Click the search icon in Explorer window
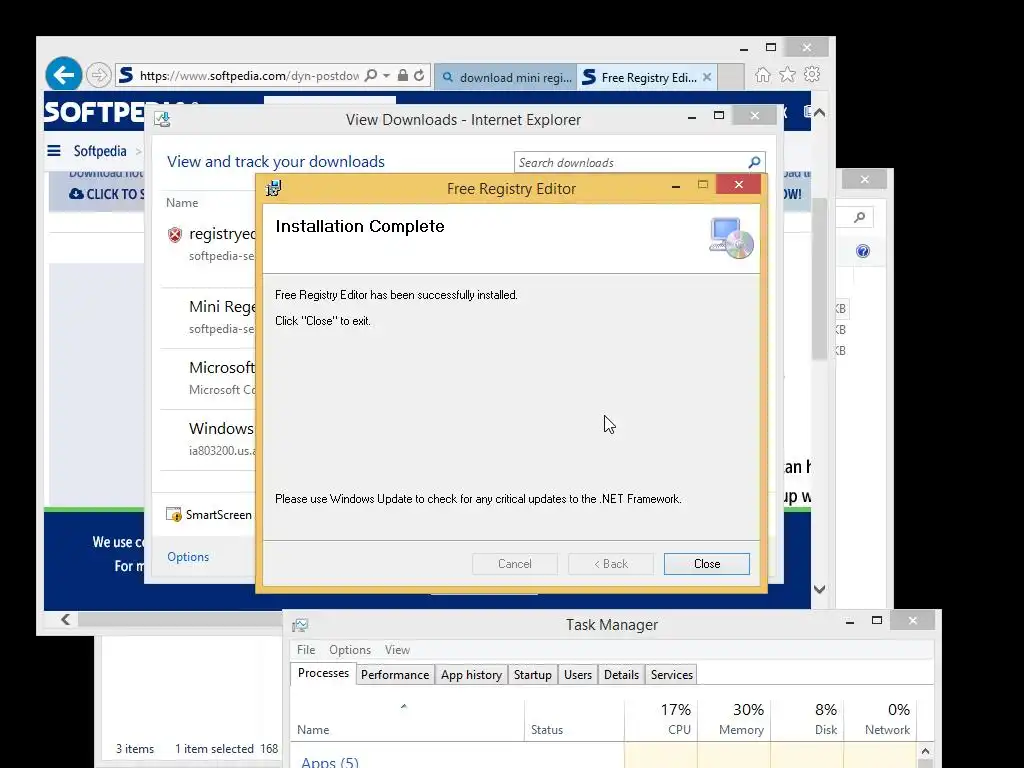This screenshot has height=768, width=1024. click(859, 217)
